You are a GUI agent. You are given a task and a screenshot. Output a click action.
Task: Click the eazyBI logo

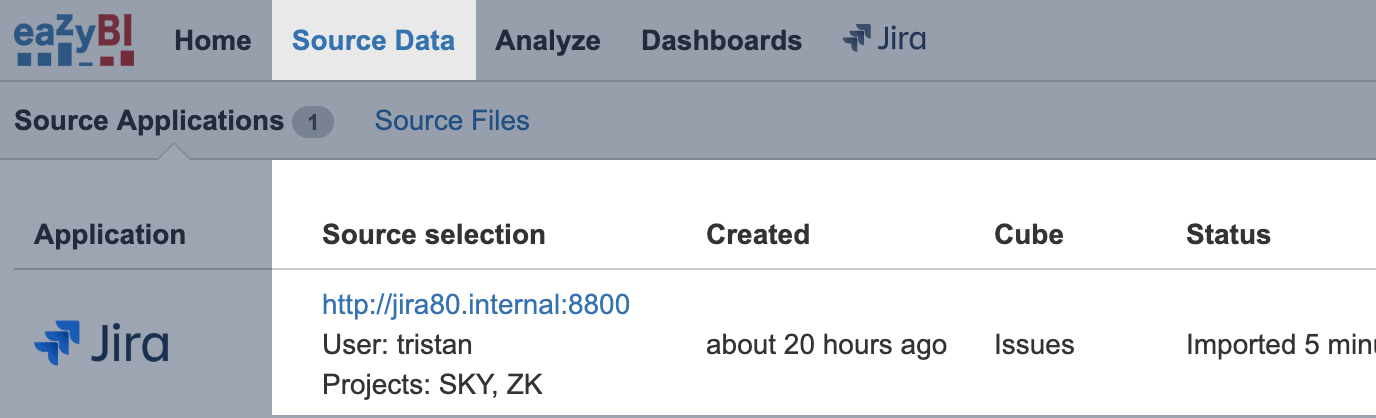point(74,41)
